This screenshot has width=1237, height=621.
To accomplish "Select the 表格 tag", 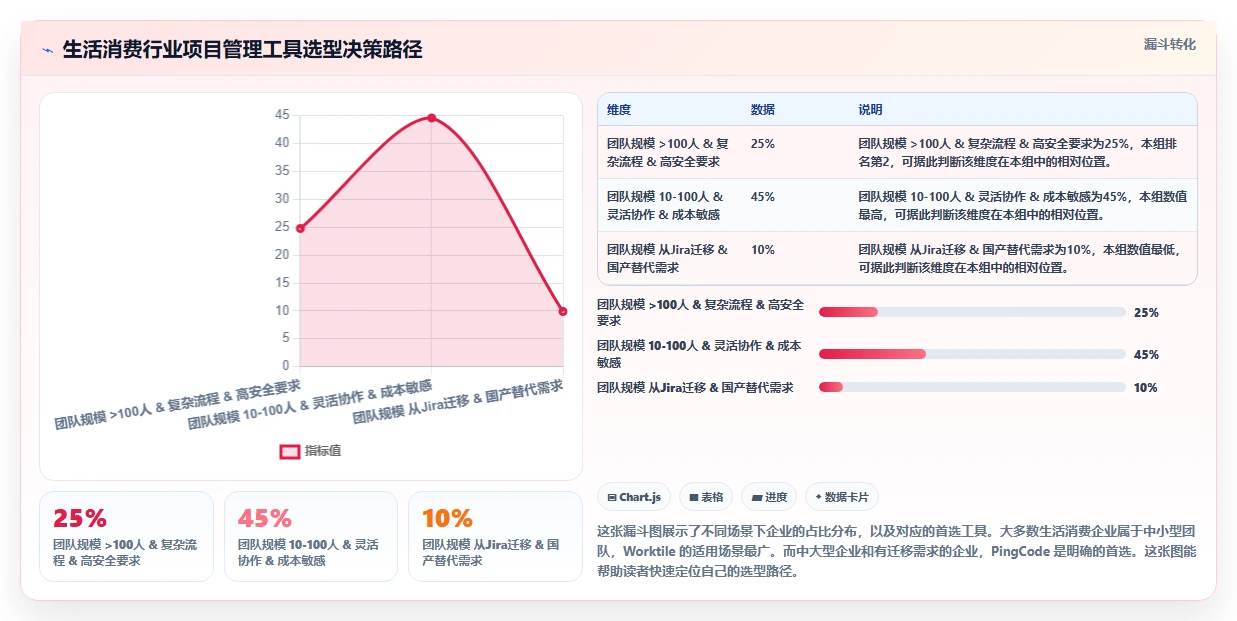I will click(x=706, y=497).
